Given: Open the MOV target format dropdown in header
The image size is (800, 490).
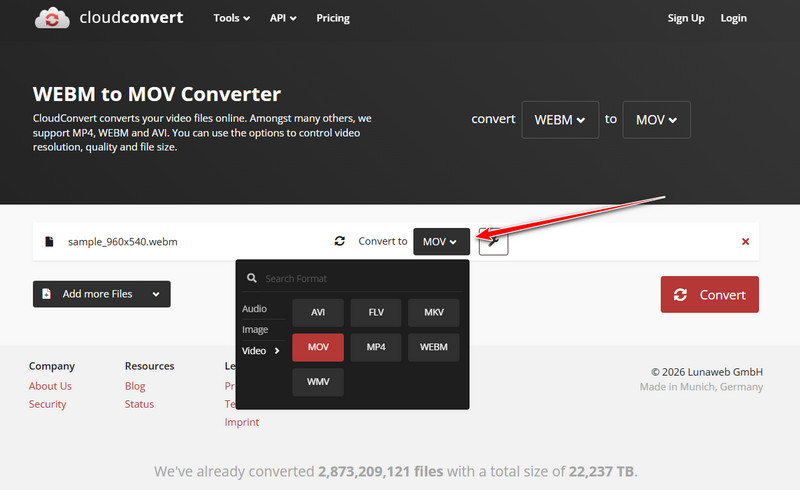Looking at the screenshot, I should tap(656, 119).
